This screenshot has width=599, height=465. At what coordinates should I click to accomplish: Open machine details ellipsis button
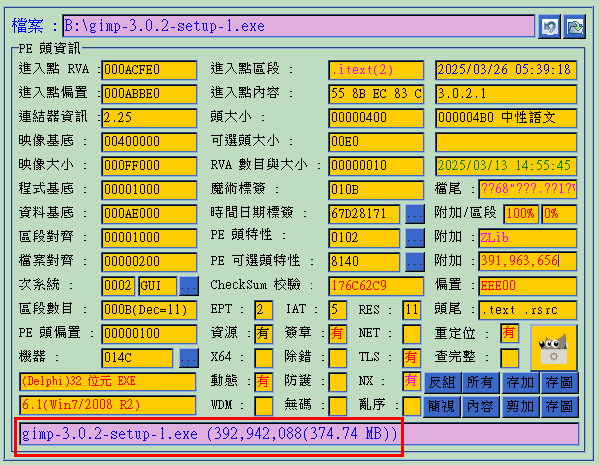click(189, 358)
